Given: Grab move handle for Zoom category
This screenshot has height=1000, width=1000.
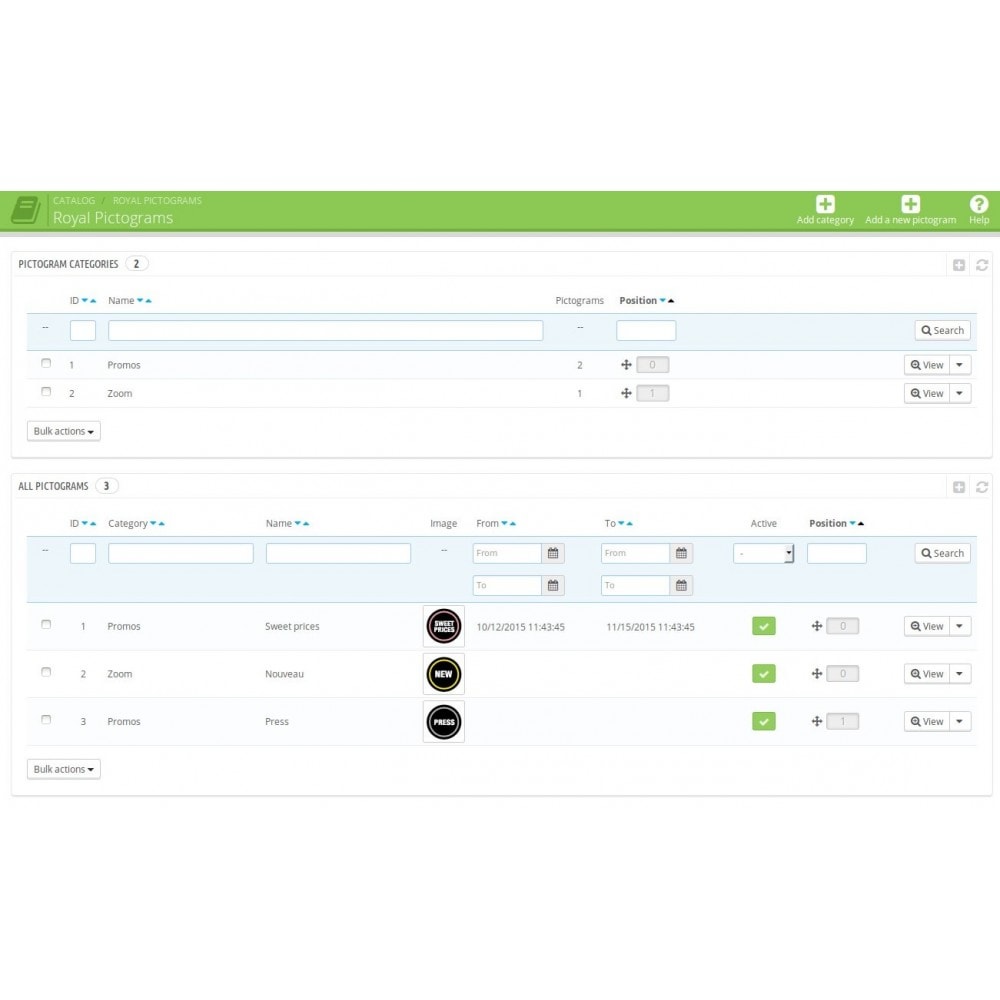Looking at the screenshot, I should tap(626, 393).
